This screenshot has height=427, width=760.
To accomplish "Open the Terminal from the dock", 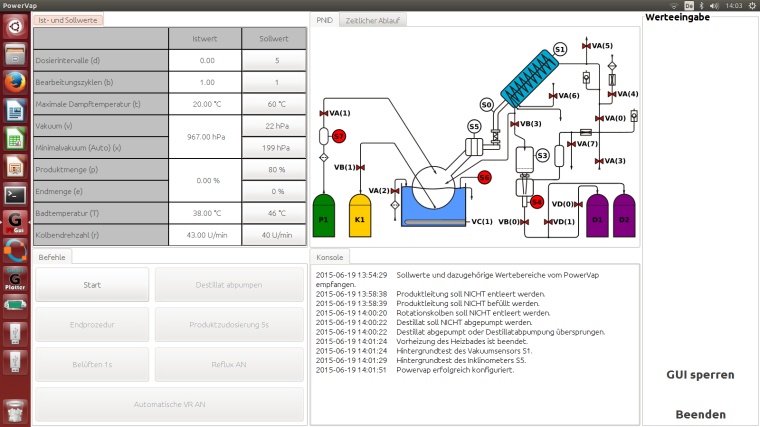I will [x=15, y=195].
